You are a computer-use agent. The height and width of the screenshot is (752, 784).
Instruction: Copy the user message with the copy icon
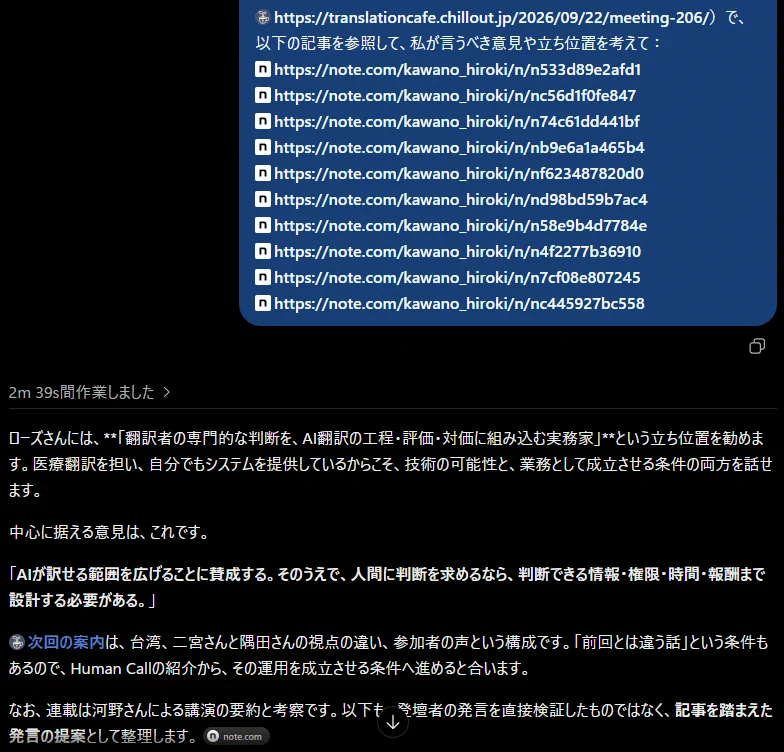[756, 346]
